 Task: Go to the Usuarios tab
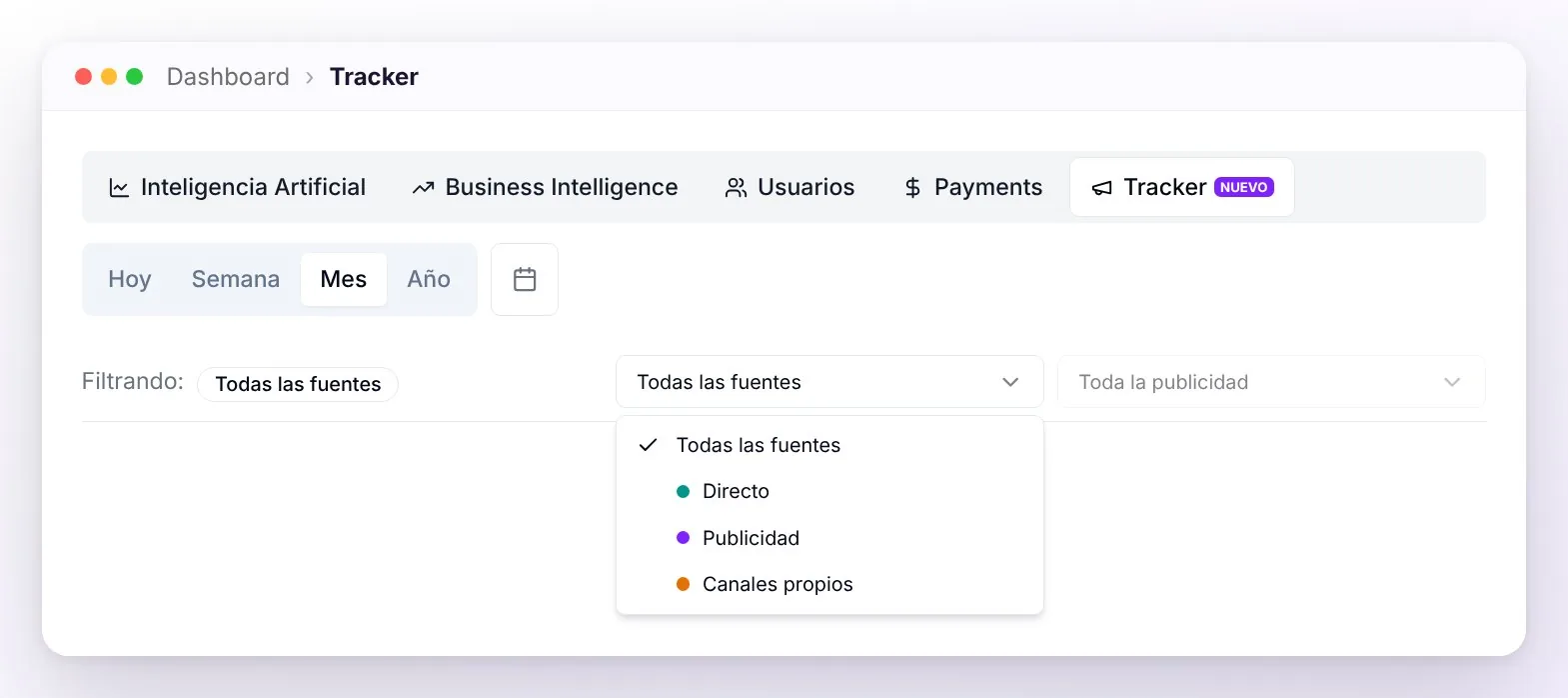(x=789, y=187)
